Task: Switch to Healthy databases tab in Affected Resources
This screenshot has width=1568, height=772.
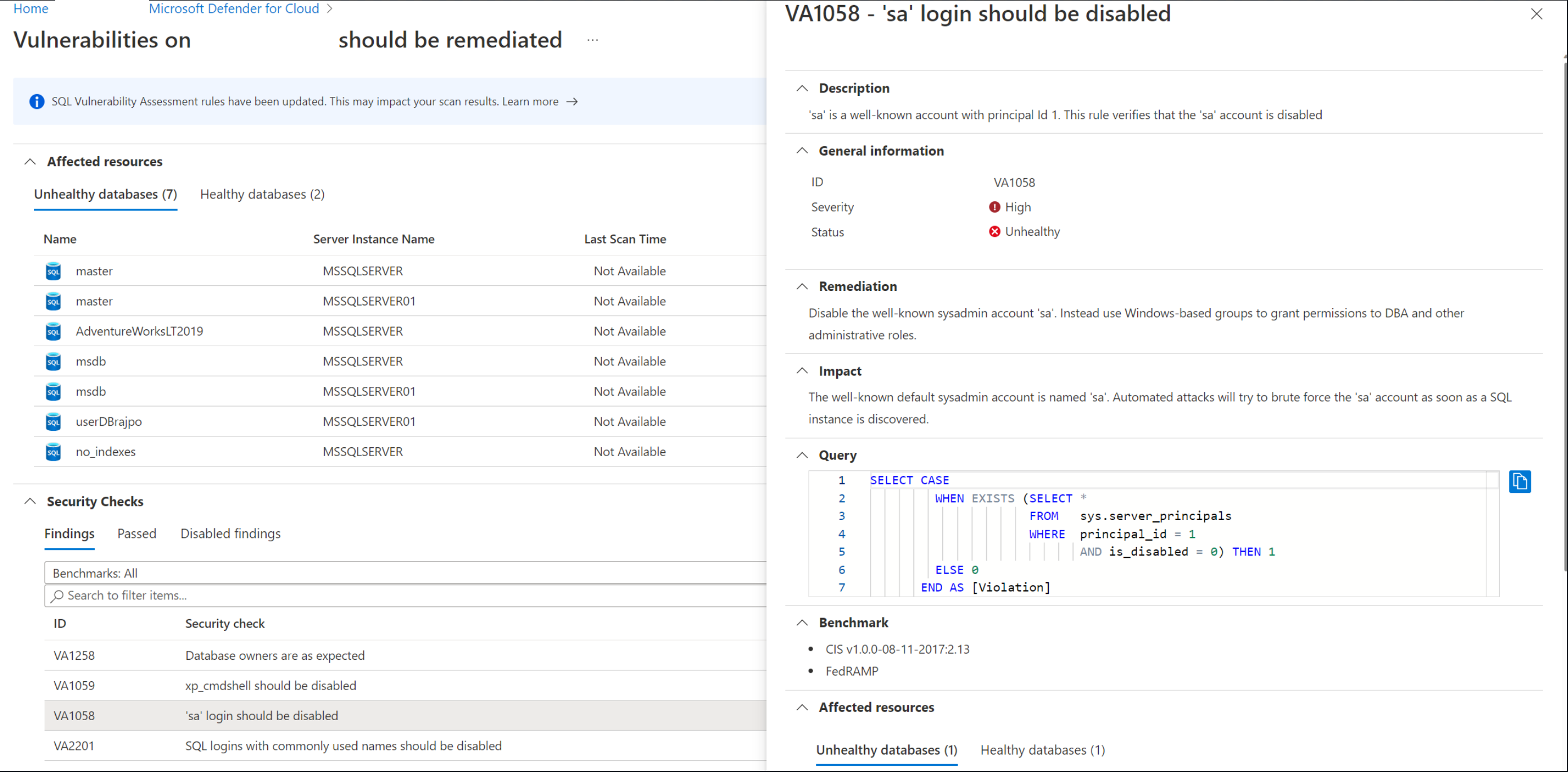Action: pos(262,194)
